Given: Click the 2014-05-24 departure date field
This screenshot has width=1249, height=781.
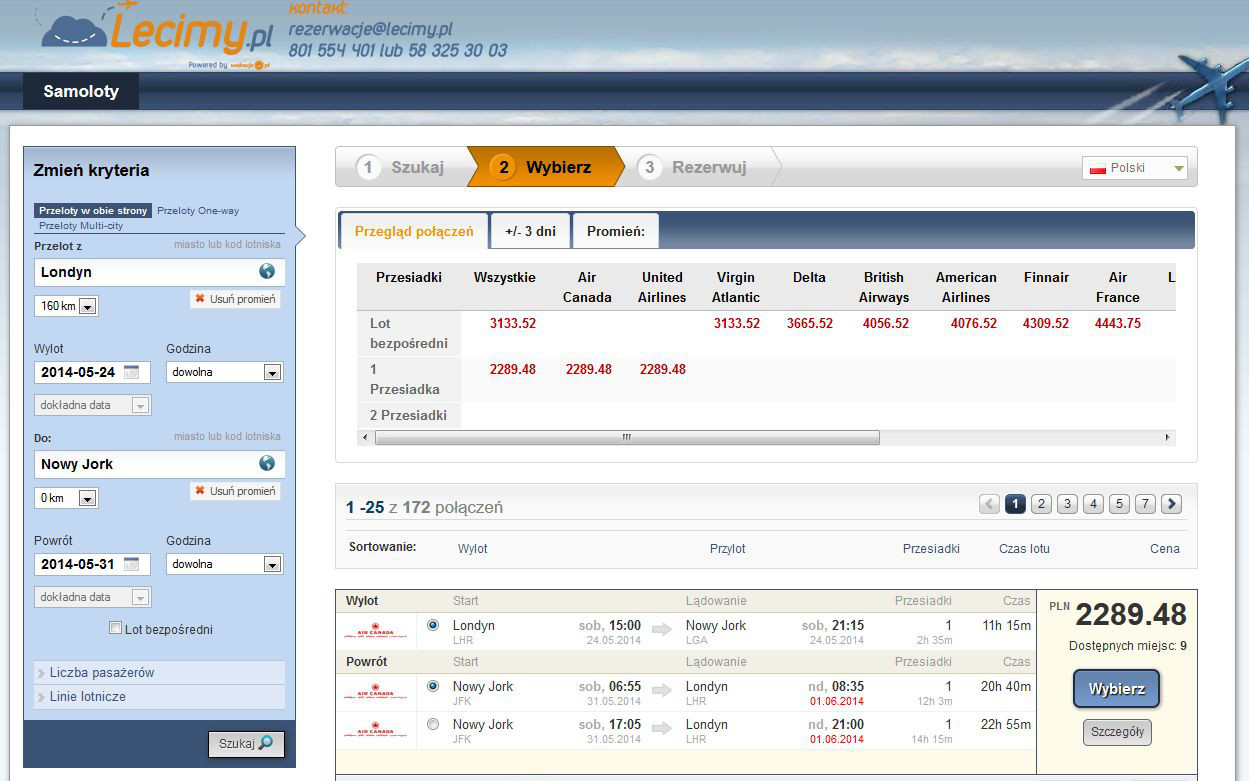Looking at the screenshot, I should [x=92, y=372].
